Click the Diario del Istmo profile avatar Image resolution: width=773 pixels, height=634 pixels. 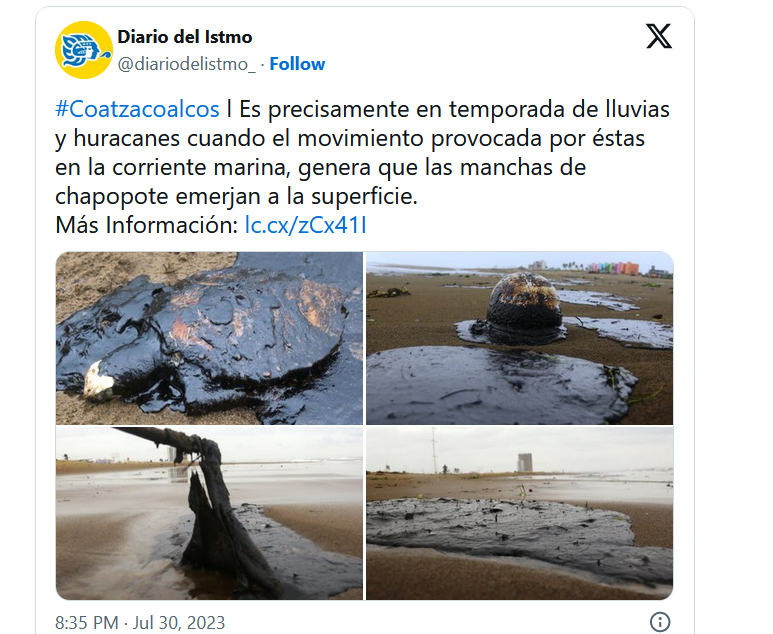coord(83,50)
